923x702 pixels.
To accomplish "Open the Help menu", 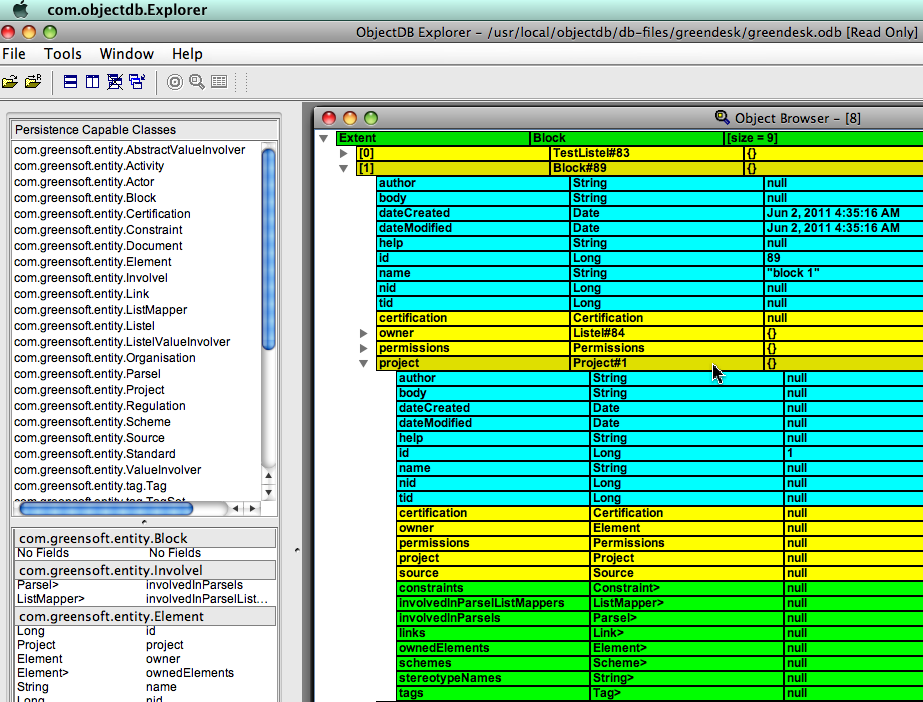I will [x=187, y=54].
